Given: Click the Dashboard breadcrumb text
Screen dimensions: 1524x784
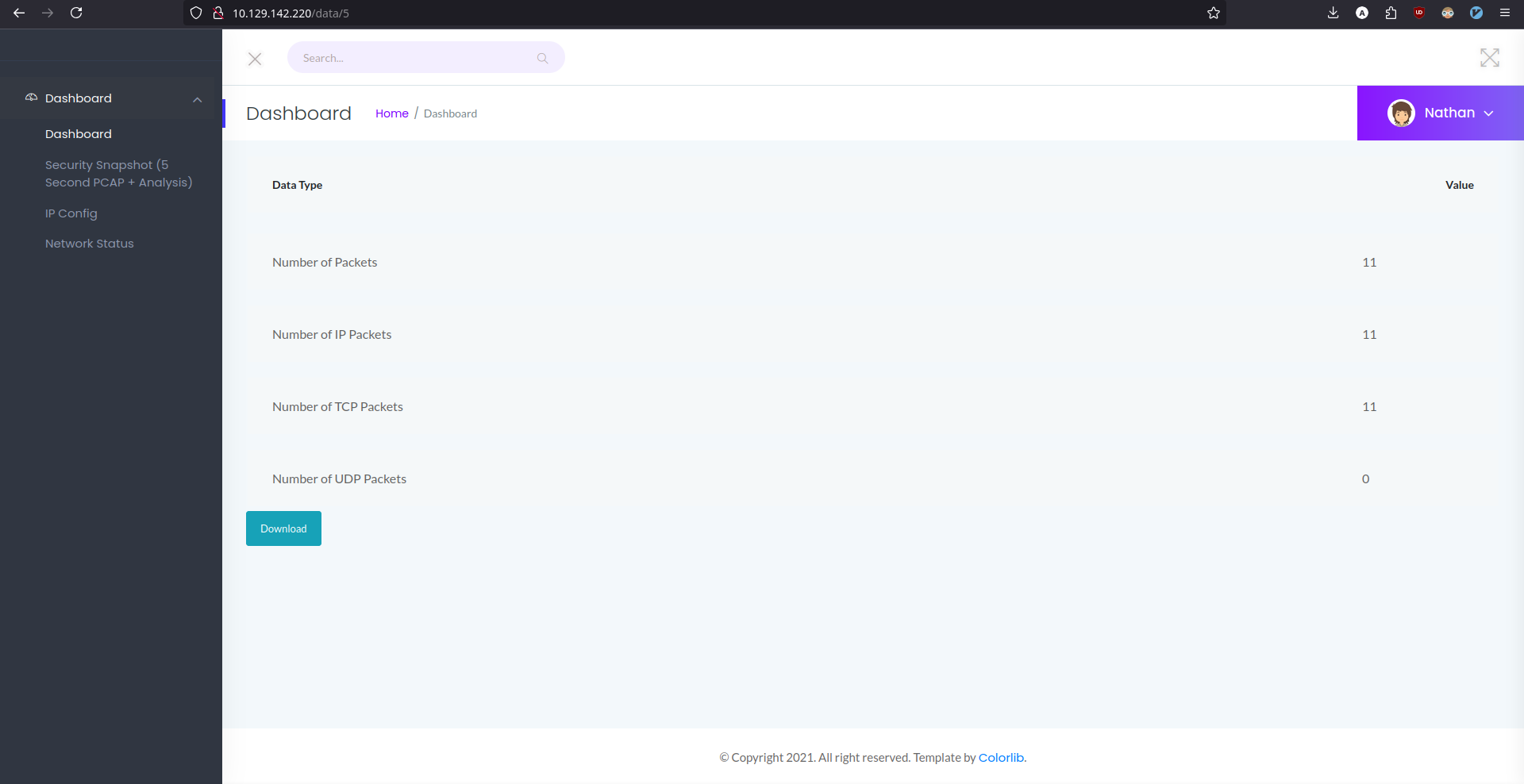Looking at the screenshot, I should coord(450,113).
